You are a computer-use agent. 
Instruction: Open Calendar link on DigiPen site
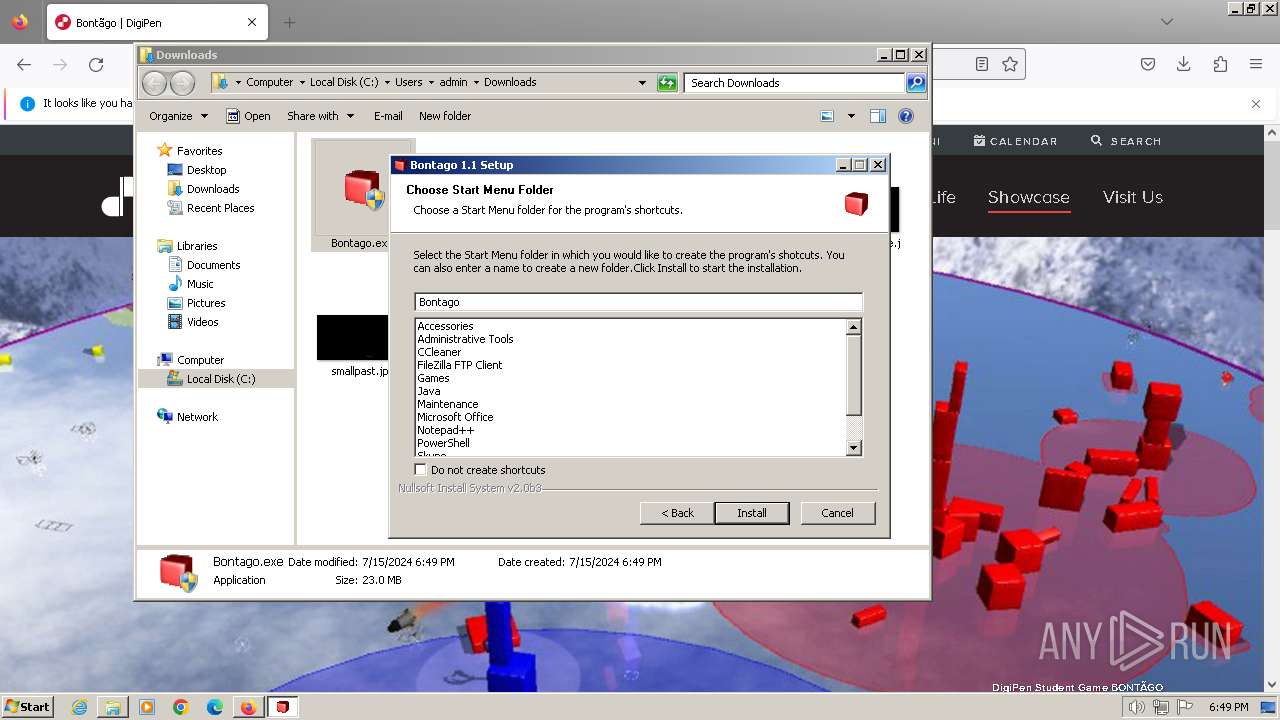1015,141
